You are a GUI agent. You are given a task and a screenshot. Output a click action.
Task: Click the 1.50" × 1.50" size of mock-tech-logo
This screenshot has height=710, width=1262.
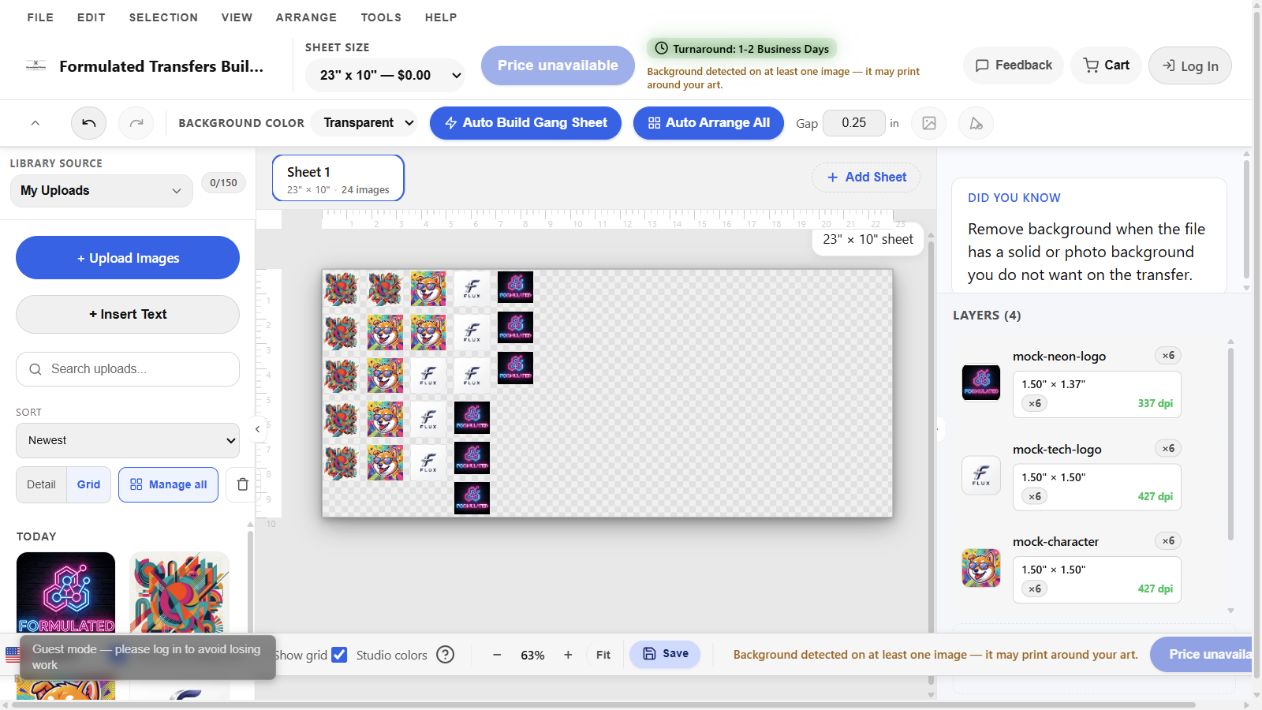1053,477
